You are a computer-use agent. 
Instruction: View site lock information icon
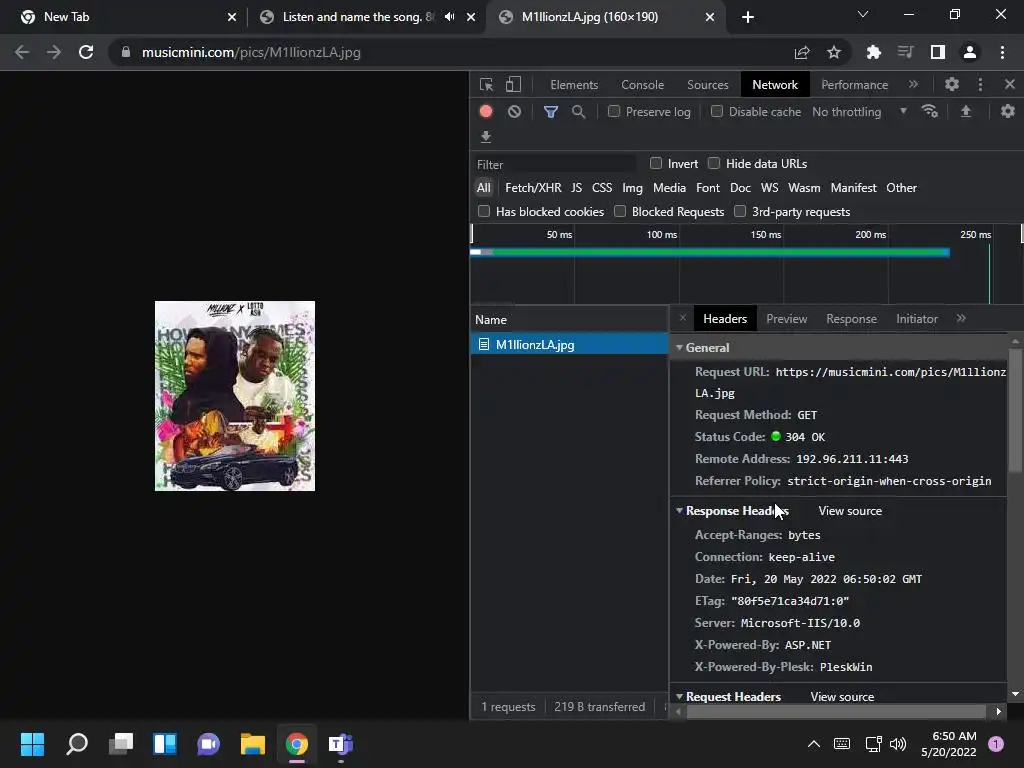coord(126,52)
